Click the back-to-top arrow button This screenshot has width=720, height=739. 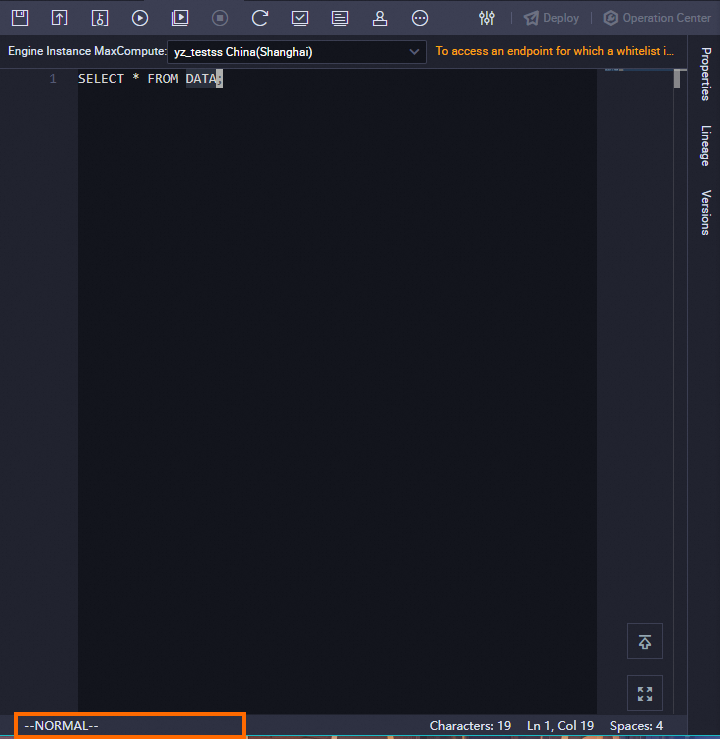(645, 641)
